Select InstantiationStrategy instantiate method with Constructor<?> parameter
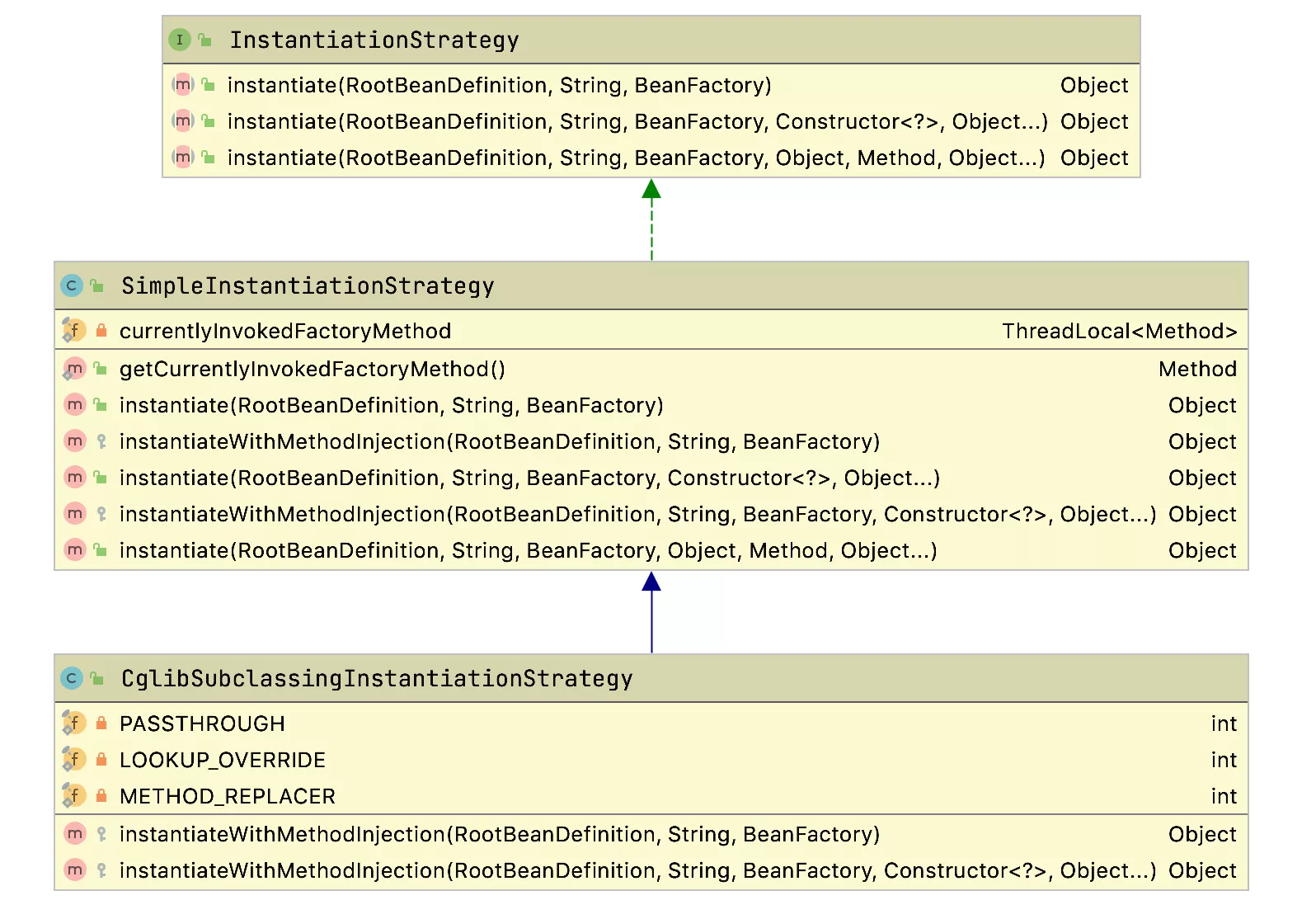This screenshot has width=1316, height=919. (637, 121)
